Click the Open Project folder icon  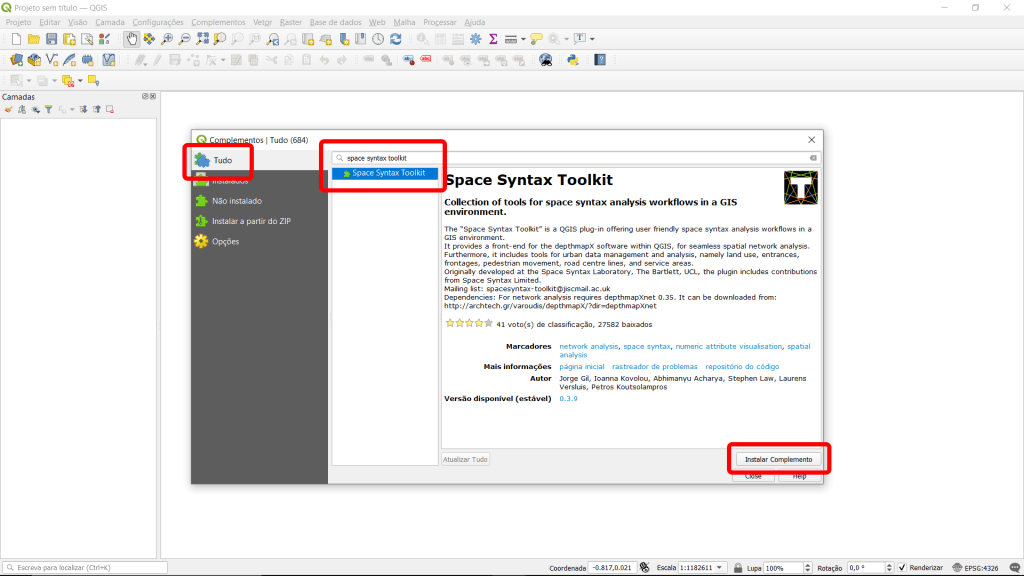(33, 39)
